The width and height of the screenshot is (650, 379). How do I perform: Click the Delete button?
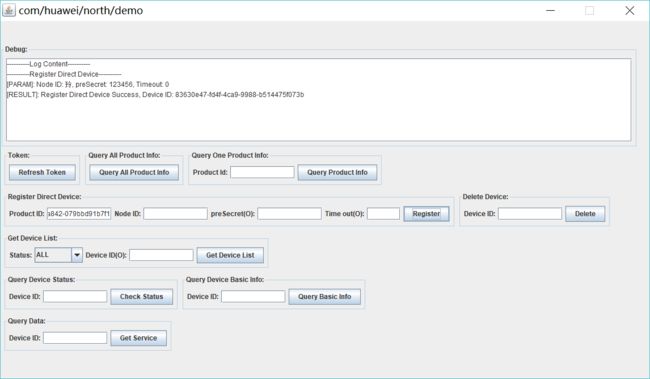[585, 214]
